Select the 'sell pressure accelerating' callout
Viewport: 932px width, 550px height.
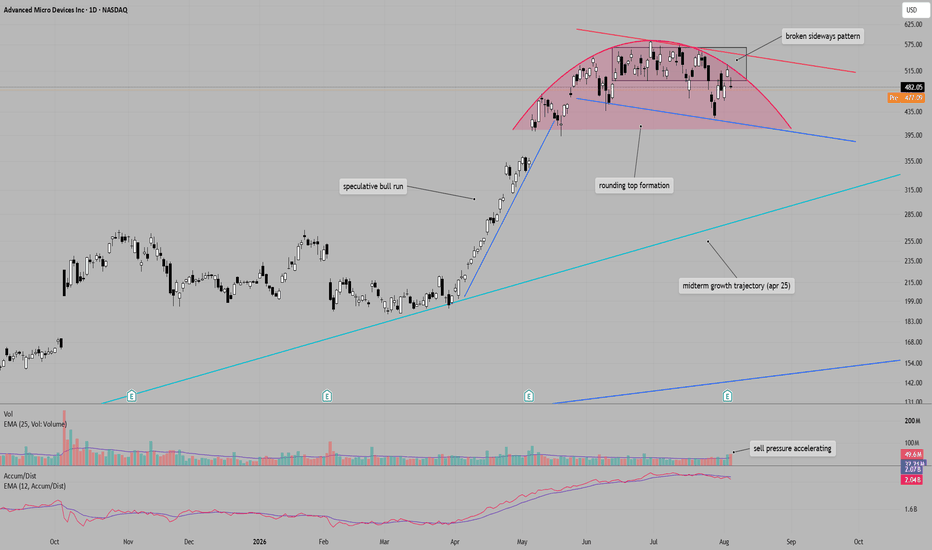pos(792,448)
